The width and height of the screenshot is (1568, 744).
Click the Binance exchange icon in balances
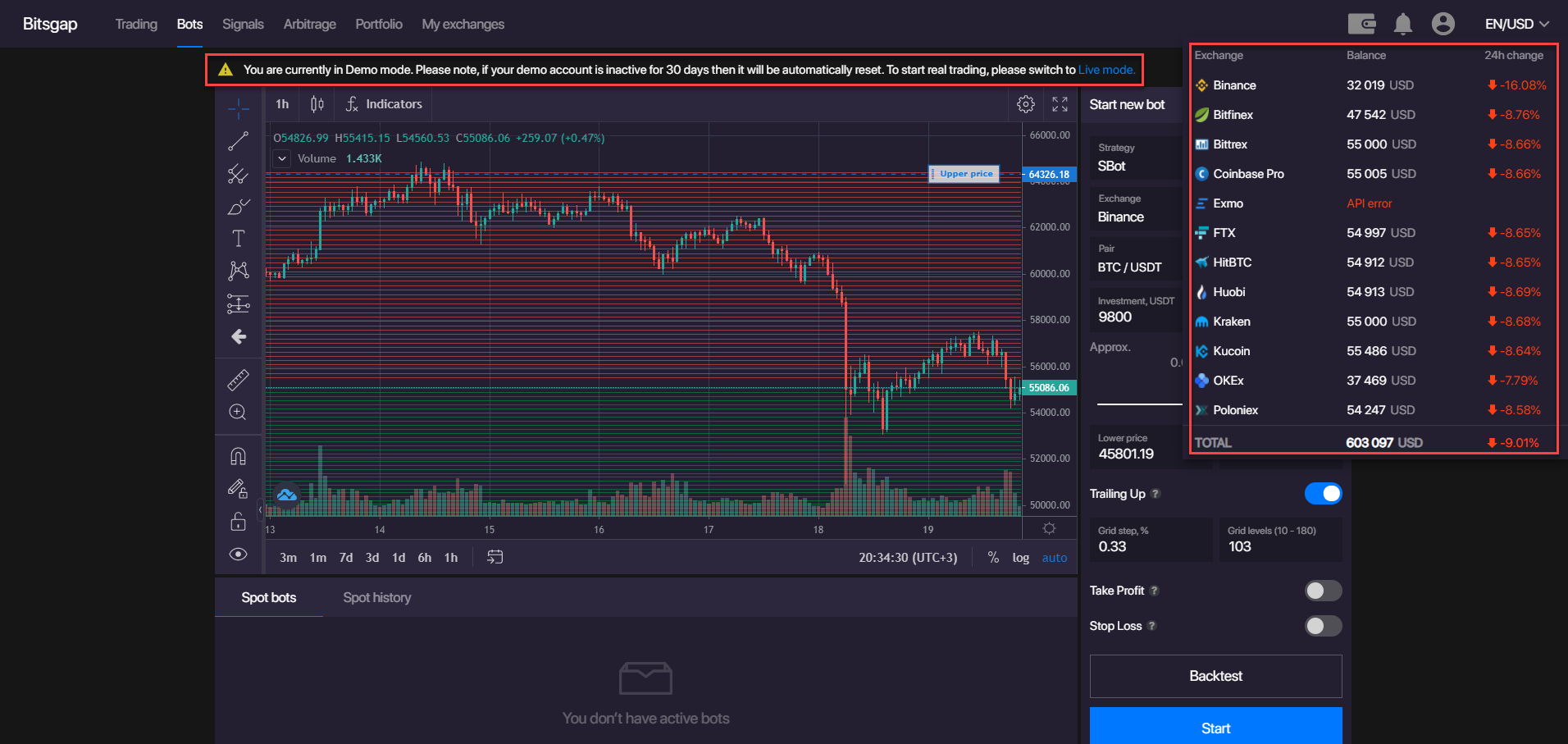[x=1201, y=85]
